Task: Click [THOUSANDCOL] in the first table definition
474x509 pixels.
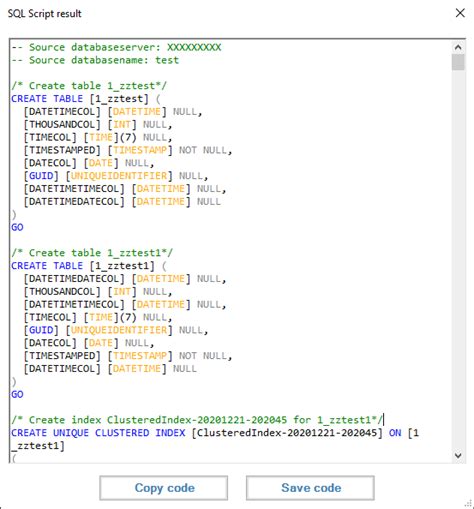Action: 62,125
